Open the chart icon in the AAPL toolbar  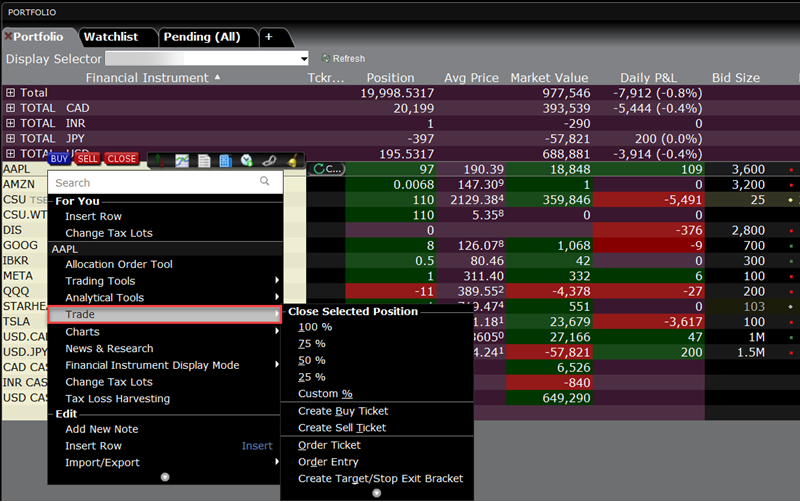182,161
